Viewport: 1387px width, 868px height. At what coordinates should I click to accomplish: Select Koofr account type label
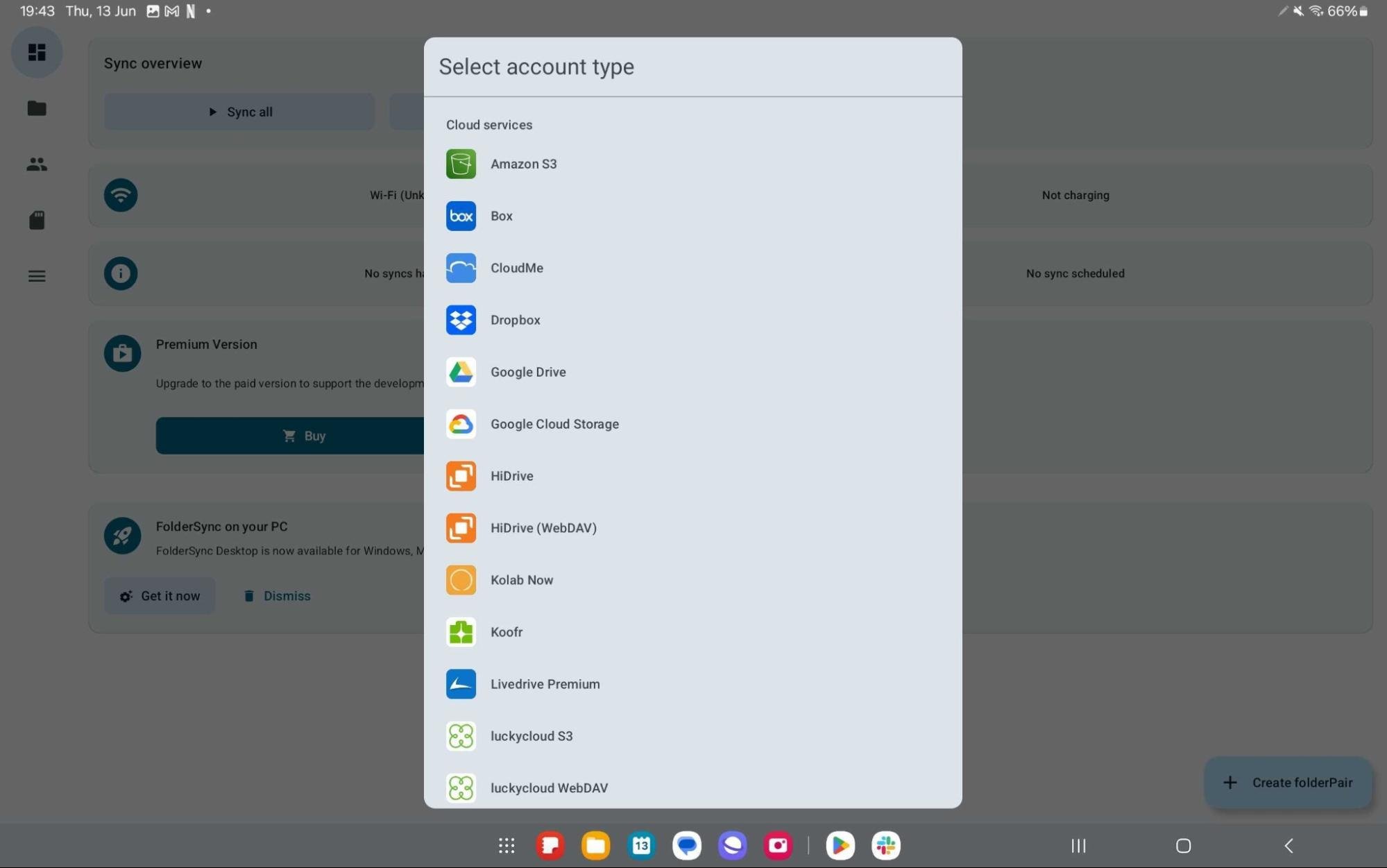point(507,632)
